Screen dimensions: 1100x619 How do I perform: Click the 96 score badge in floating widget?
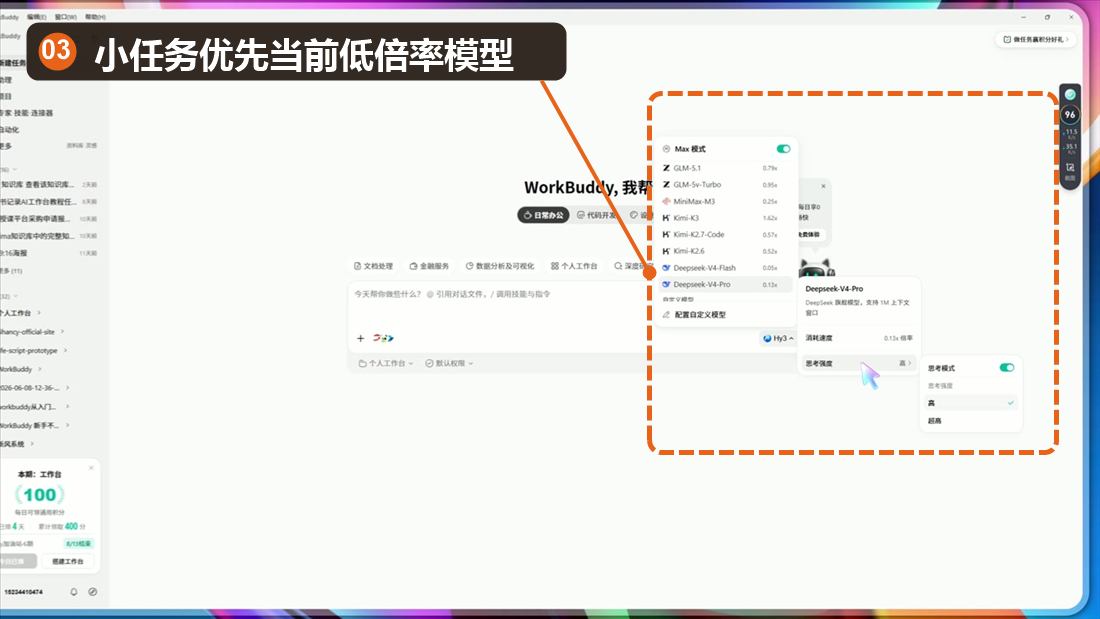(x=1070, y=114)
